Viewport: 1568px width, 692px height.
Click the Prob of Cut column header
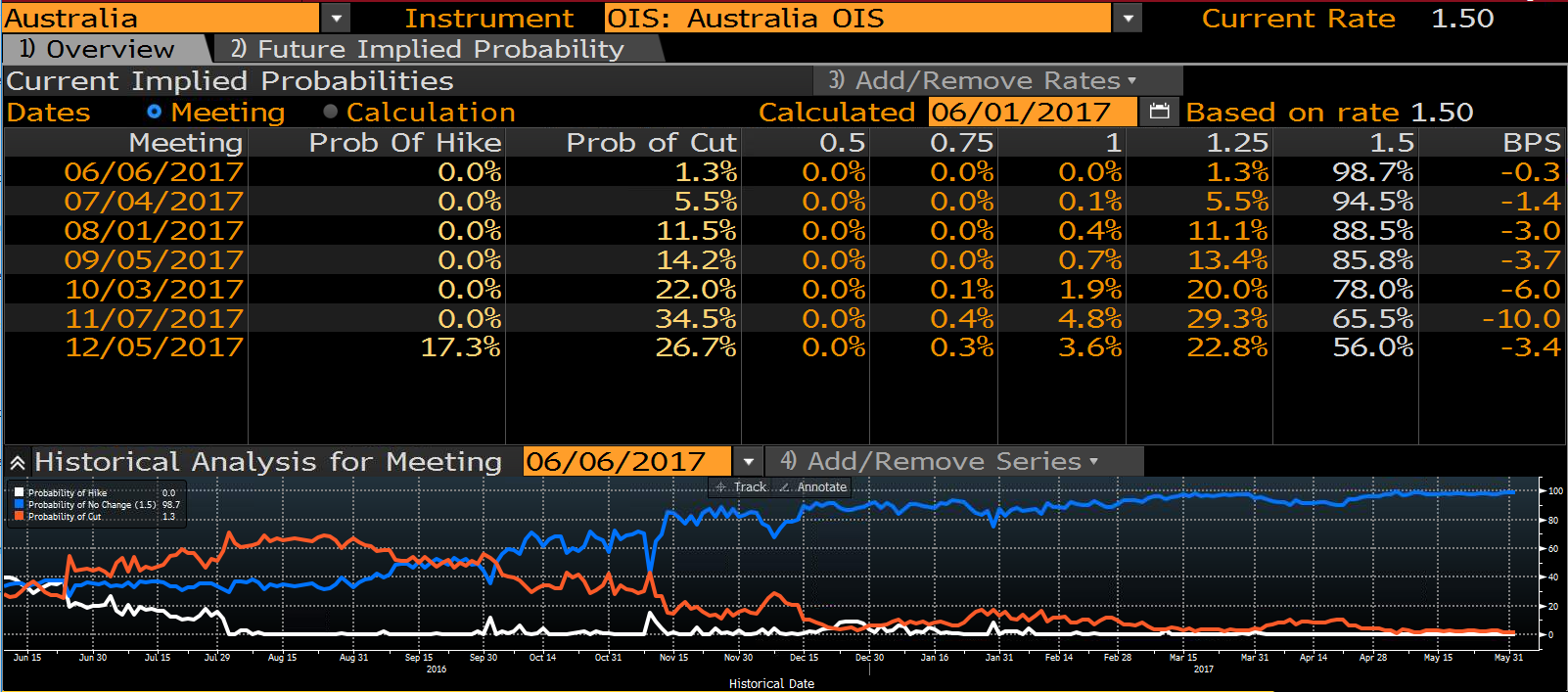click(x=651, y=143)
